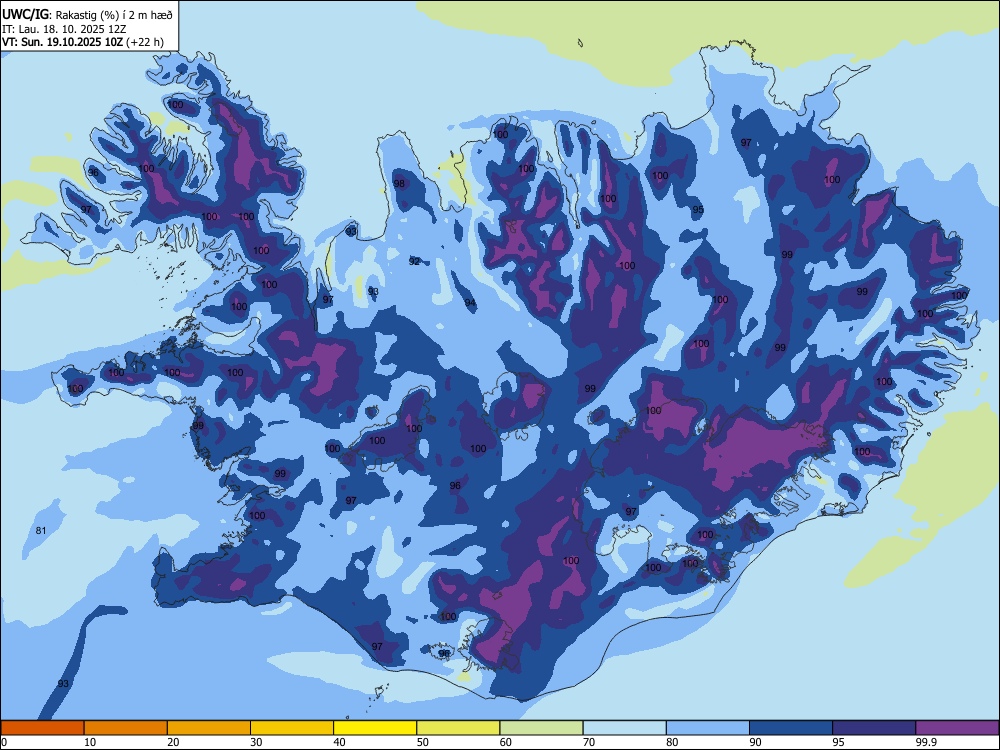Click the legend tick label '30'
This screenshot has width=1000, height=750.
click(x=256, y=742)
